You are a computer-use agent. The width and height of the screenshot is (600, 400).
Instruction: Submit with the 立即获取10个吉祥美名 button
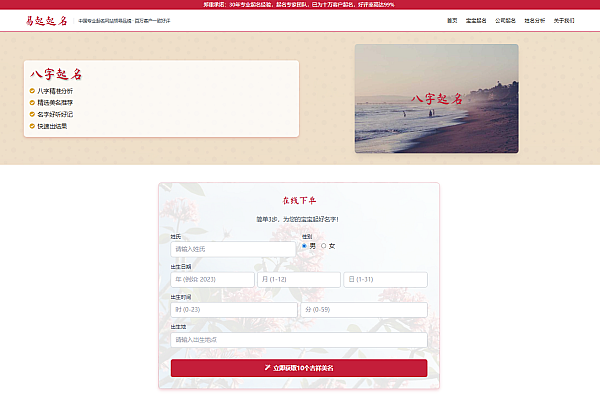coord(299,368)
